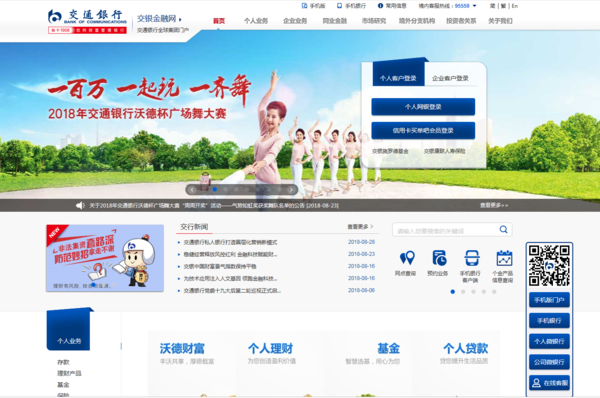Click the 个人微银行 side button
The image size is (600, 398).
[x=549, y=341]
